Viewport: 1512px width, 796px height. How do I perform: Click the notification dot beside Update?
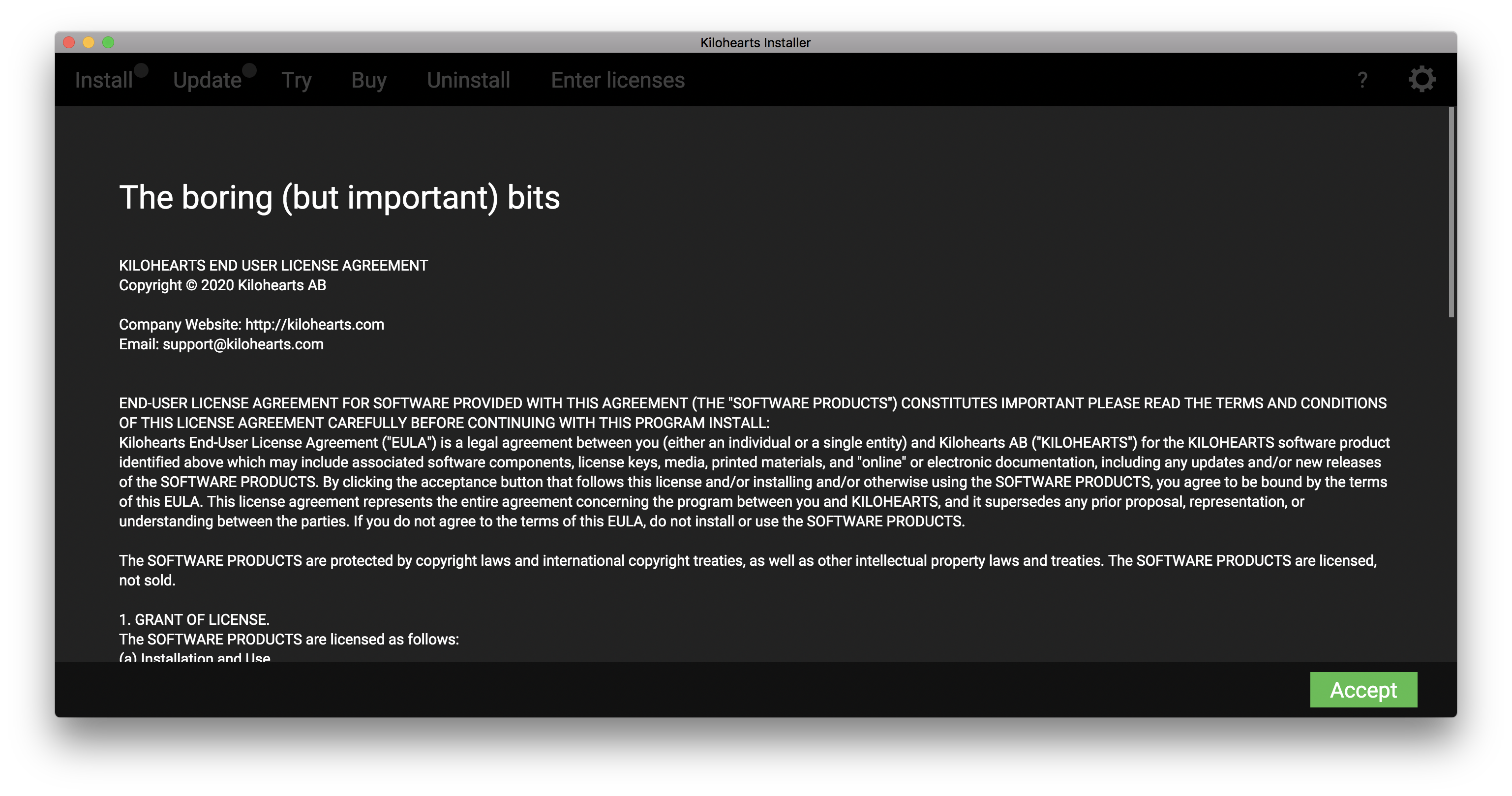point(249,70)
